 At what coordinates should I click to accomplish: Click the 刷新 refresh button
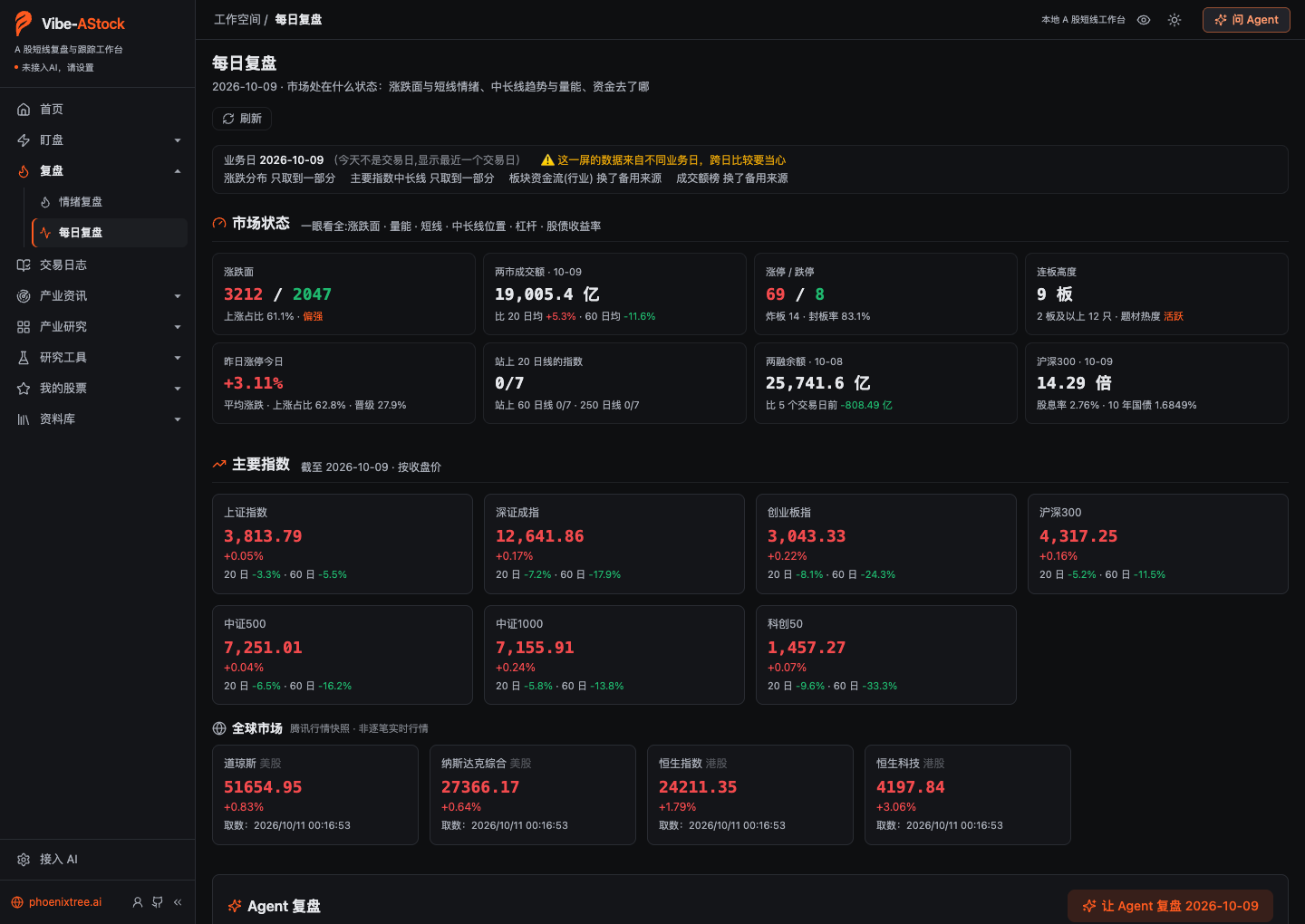click(x=242, y=119)
